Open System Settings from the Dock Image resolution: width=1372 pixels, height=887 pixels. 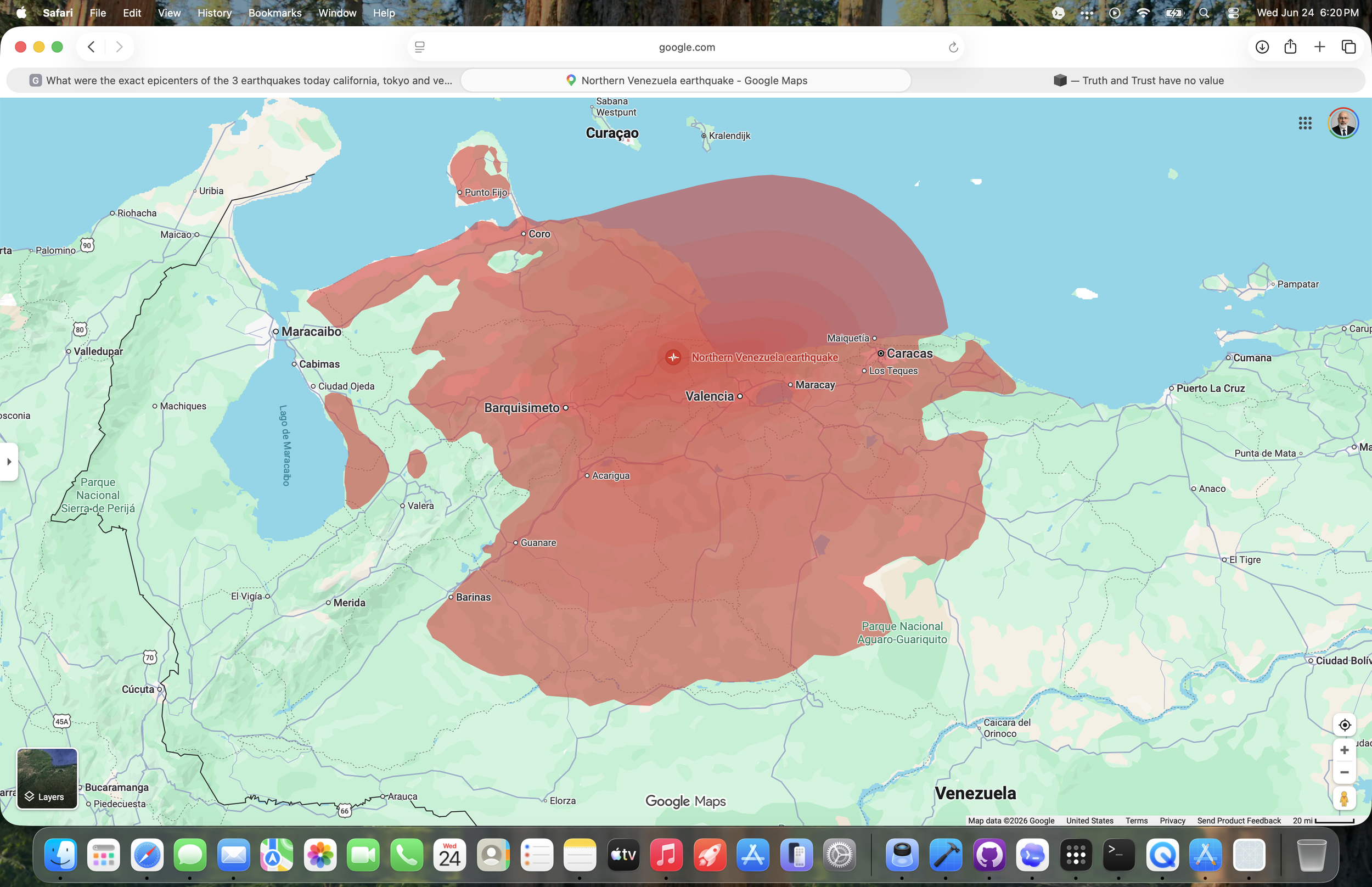pos(840,855)
